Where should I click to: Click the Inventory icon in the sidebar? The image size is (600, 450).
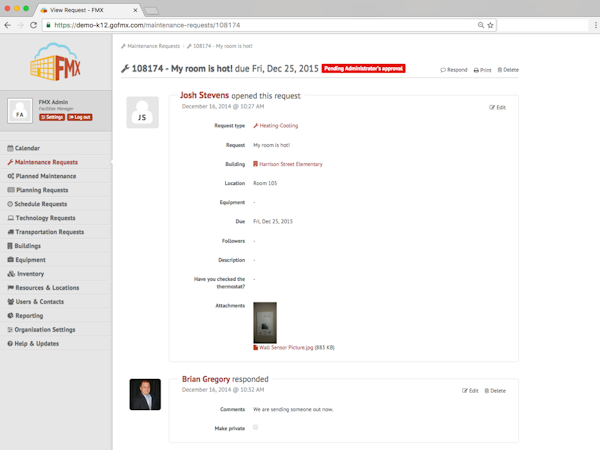tap(11, 274)
